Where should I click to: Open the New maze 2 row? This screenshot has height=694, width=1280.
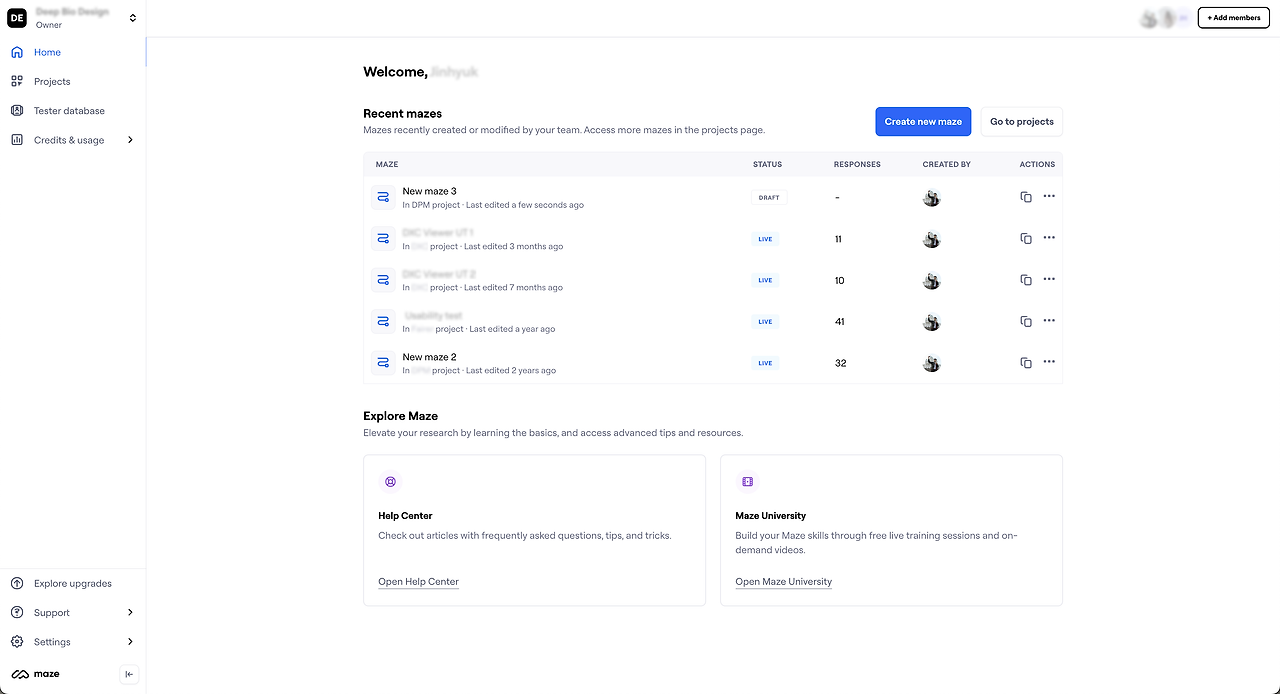pos(430,357)
